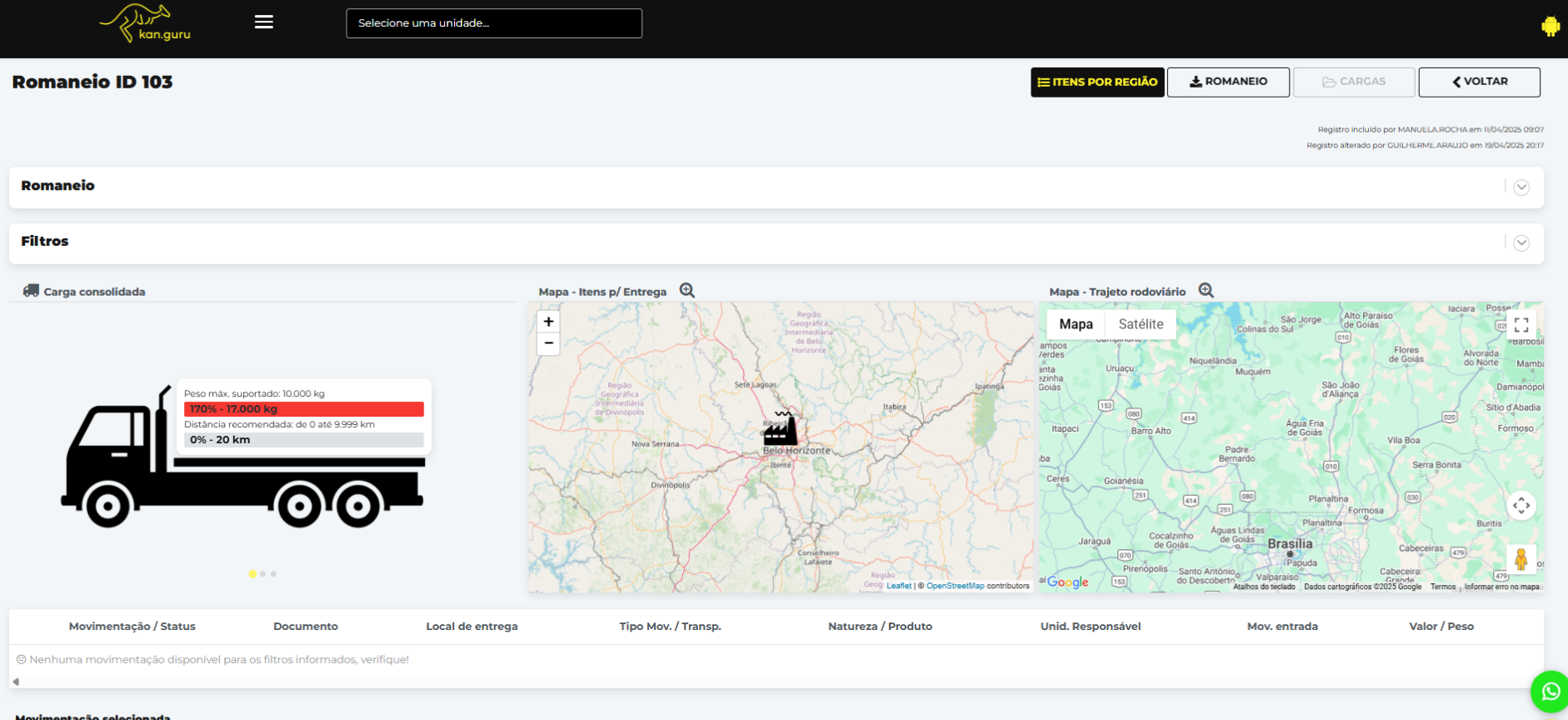Click the Unid. Responsável column header
The image size is (1568, 720).
click(1091, 627)
